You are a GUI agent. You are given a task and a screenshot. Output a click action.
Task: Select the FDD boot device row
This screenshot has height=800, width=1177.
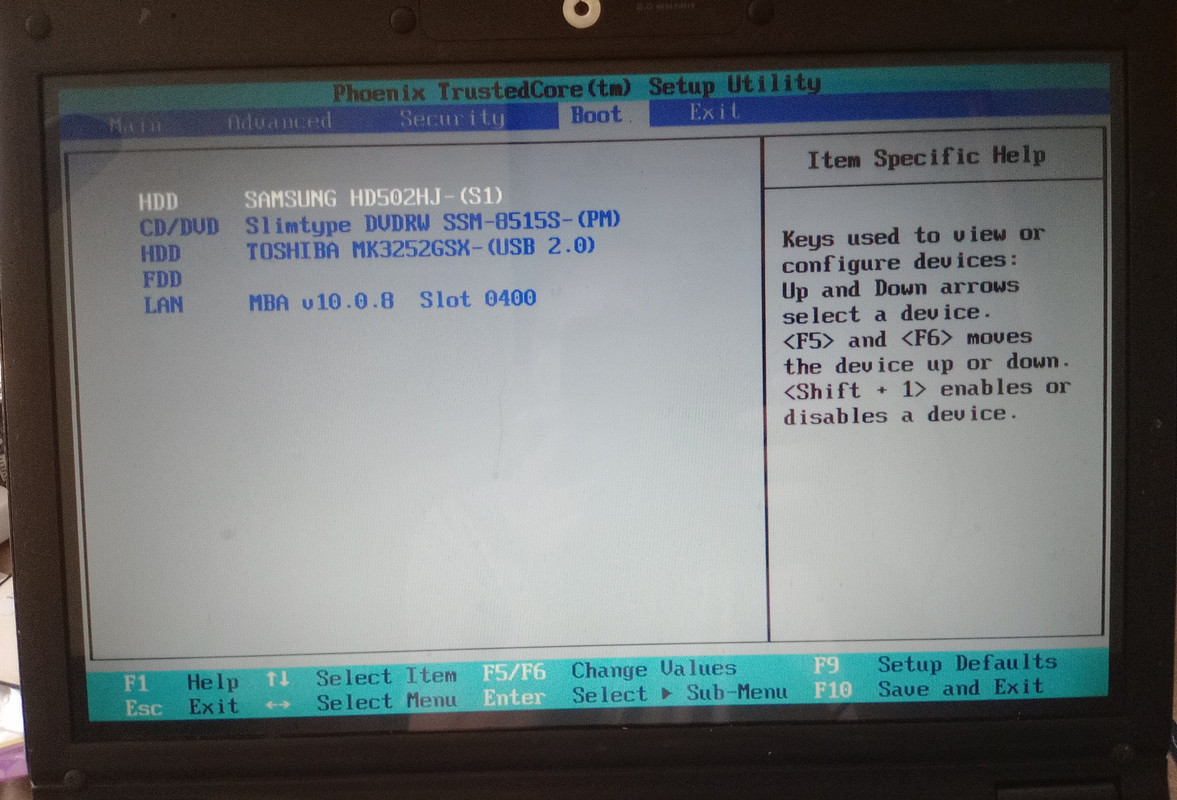pos(162,280)
